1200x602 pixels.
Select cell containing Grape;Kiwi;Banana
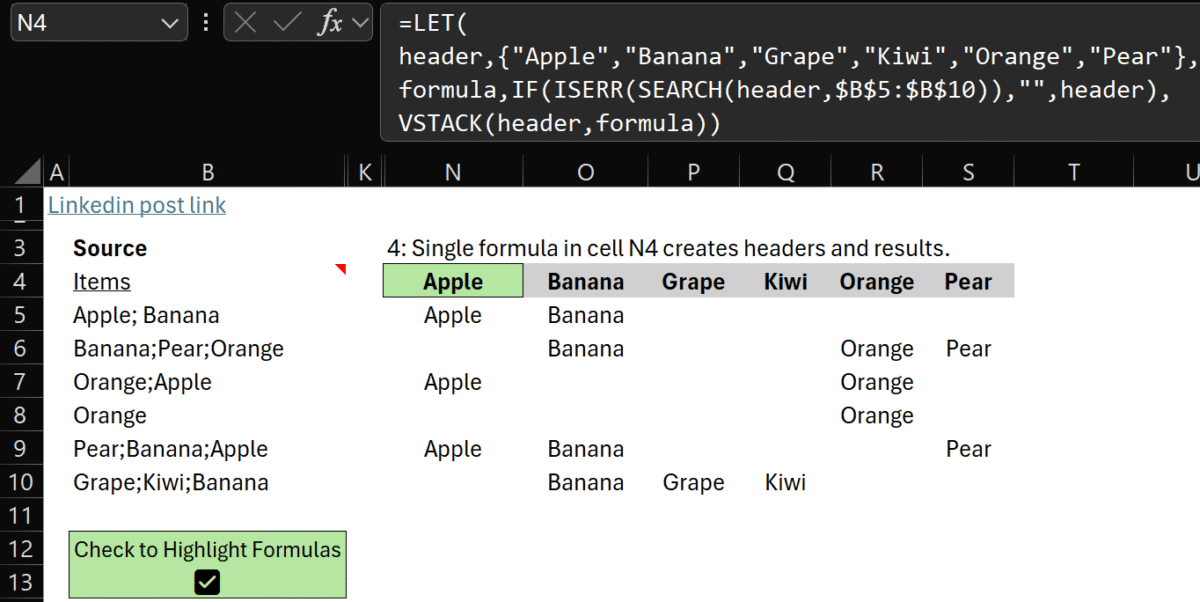[171, 483]
